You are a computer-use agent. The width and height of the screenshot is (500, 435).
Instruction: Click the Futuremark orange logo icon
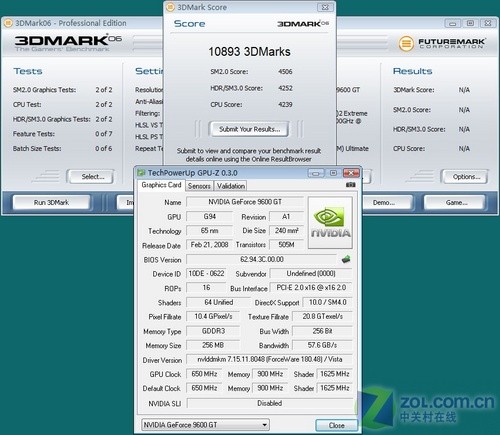406,43
